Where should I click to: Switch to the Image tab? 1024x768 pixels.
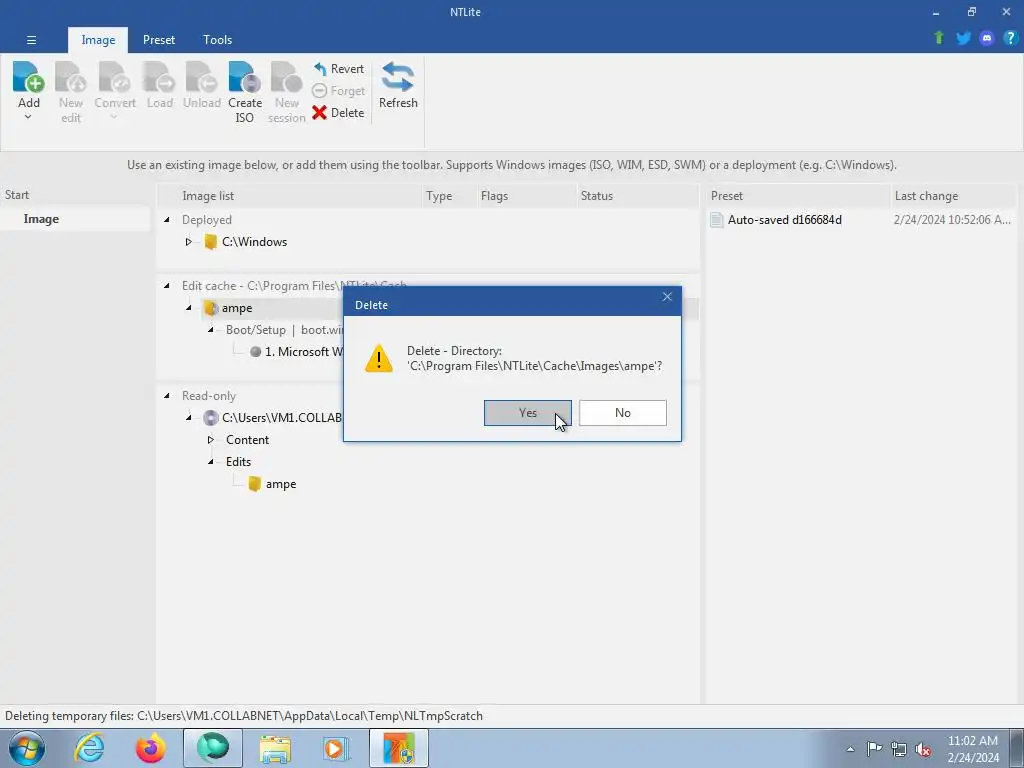point(98,40)
